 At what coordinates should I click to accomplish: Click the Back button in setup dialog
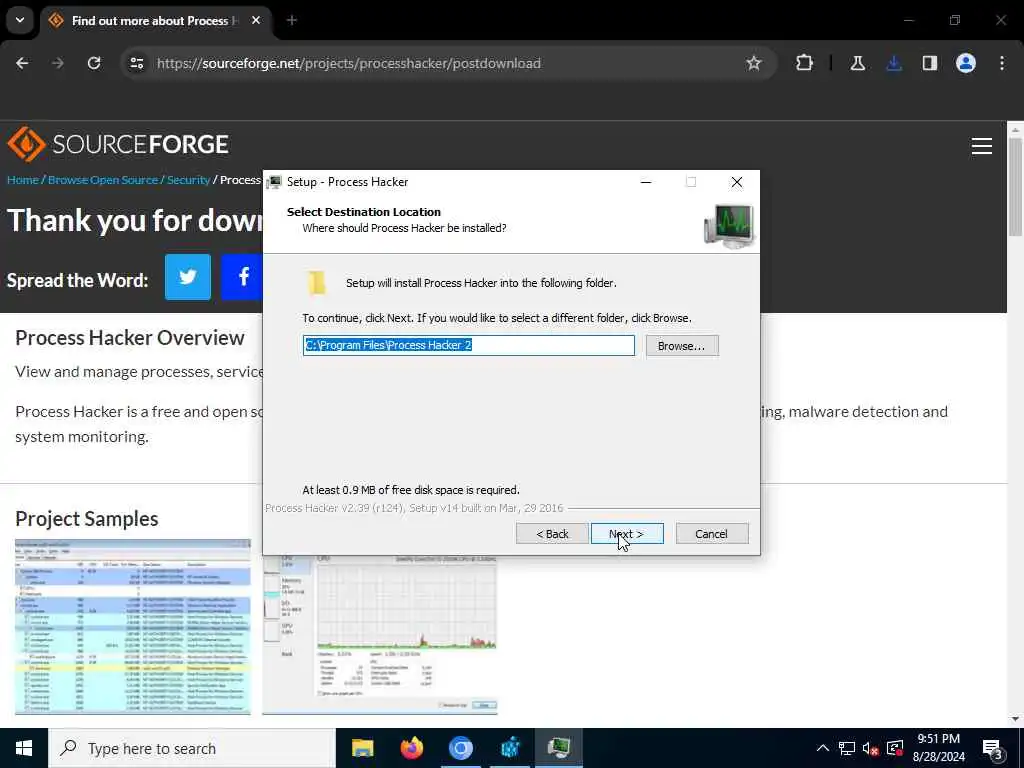click(552, 534)
